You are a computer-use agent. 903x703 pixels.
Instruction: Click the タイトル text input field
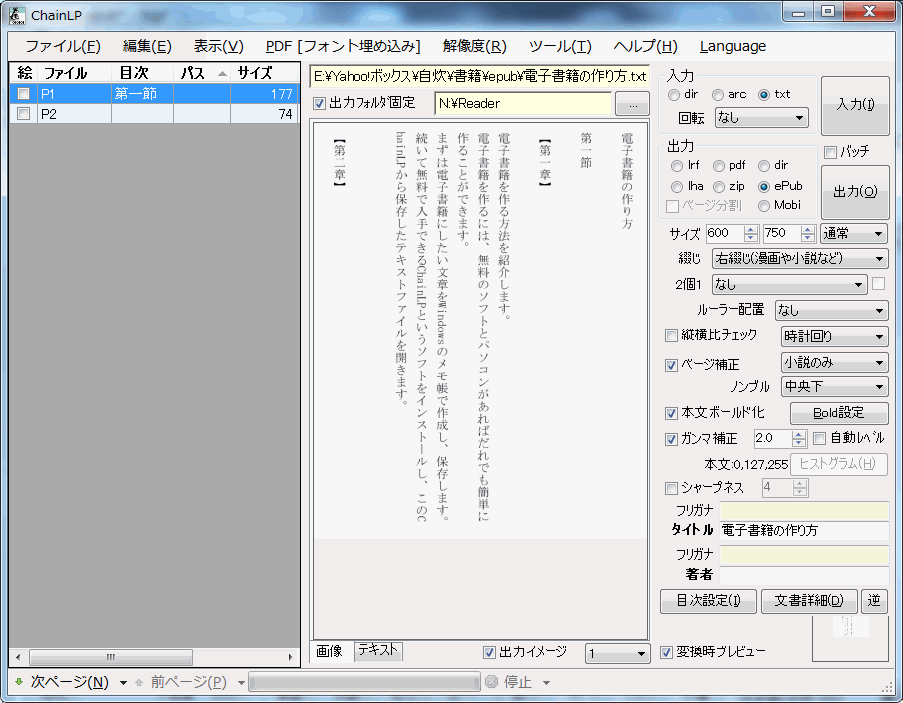(x=804, y=530)
